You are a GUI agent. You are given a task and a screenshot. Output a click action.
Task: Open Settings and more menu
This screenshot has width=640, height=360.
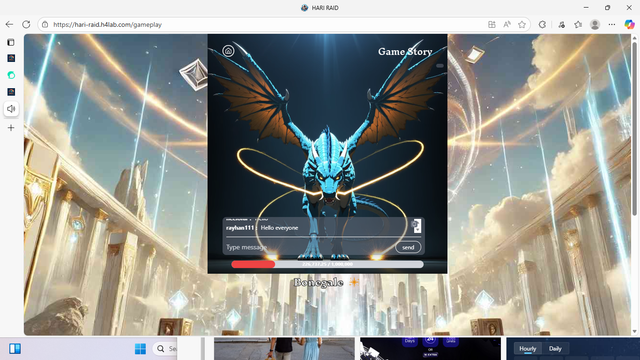611,24
